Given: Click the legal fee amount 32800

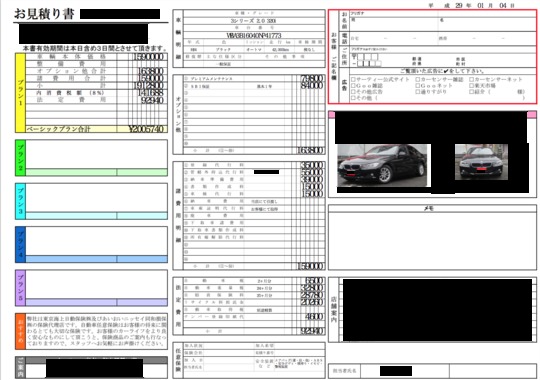Looking at the screenshot, I should point(312,288).
